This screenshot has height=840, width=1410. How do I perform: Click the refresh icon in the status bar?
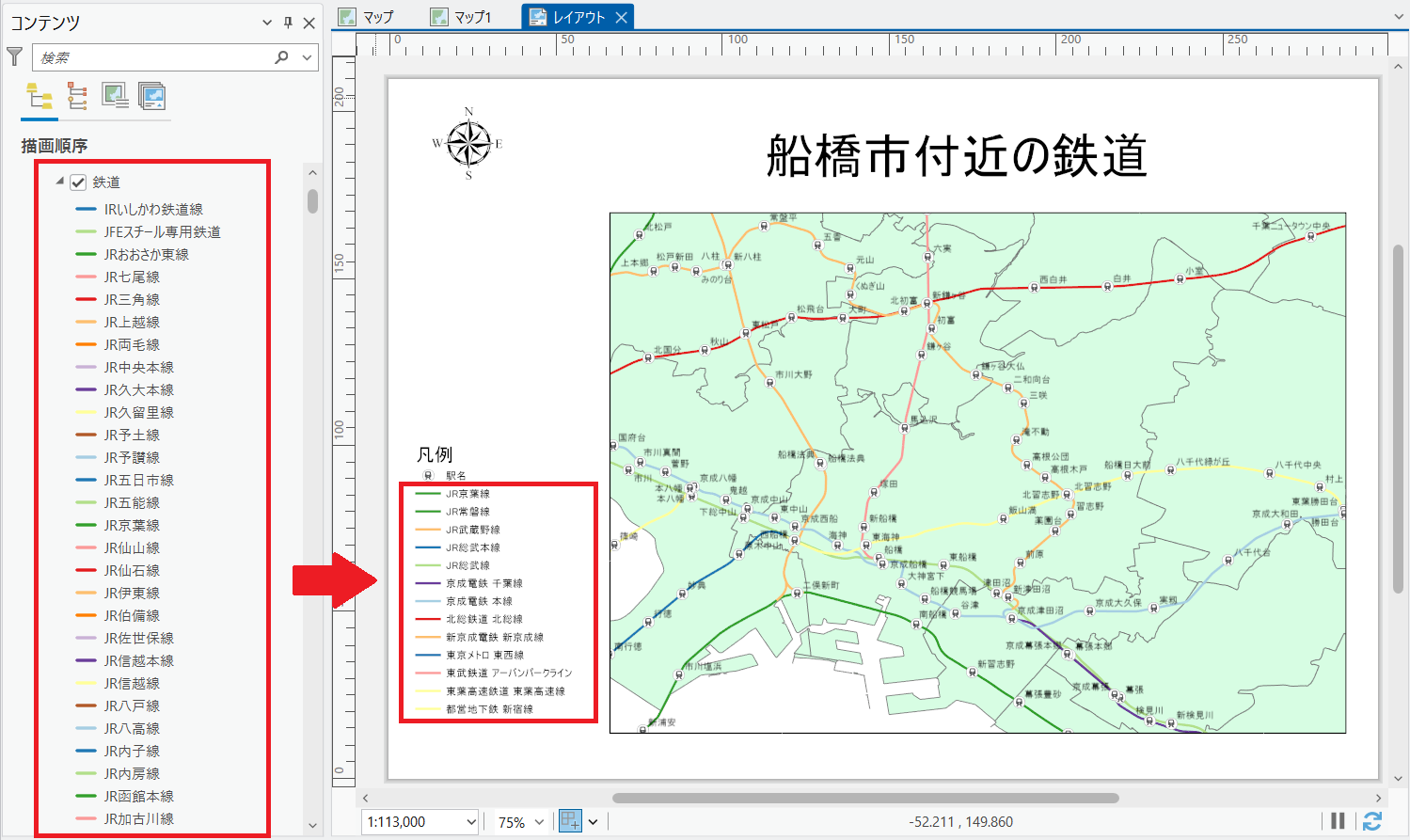(1372, 821)
